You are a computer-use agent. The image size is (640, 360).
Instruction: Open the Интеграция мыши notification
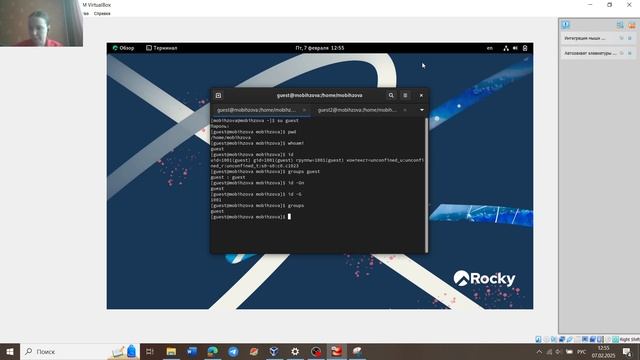point(585,38)
